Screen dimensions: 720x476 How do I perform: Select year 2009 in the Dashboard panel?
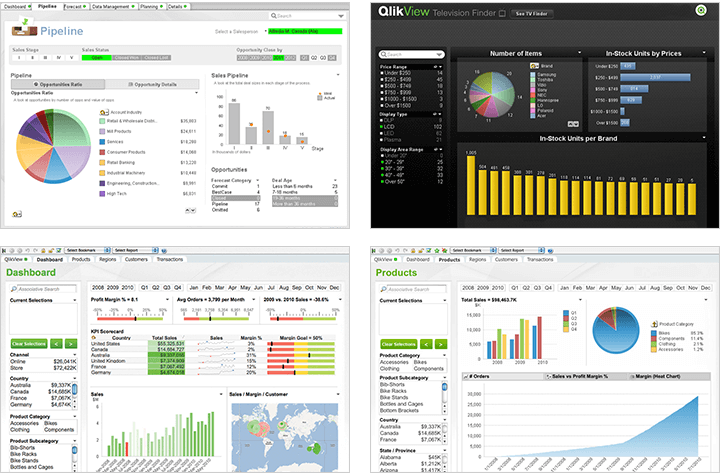click(x=112, y=288)
